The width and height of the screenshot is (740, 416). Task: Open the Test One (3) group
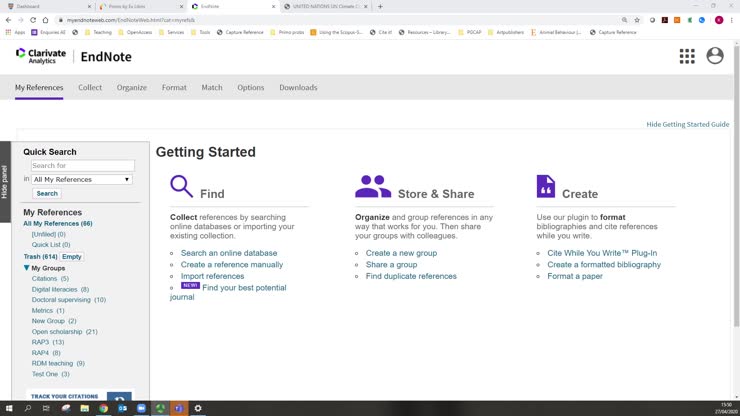point(50,374)
